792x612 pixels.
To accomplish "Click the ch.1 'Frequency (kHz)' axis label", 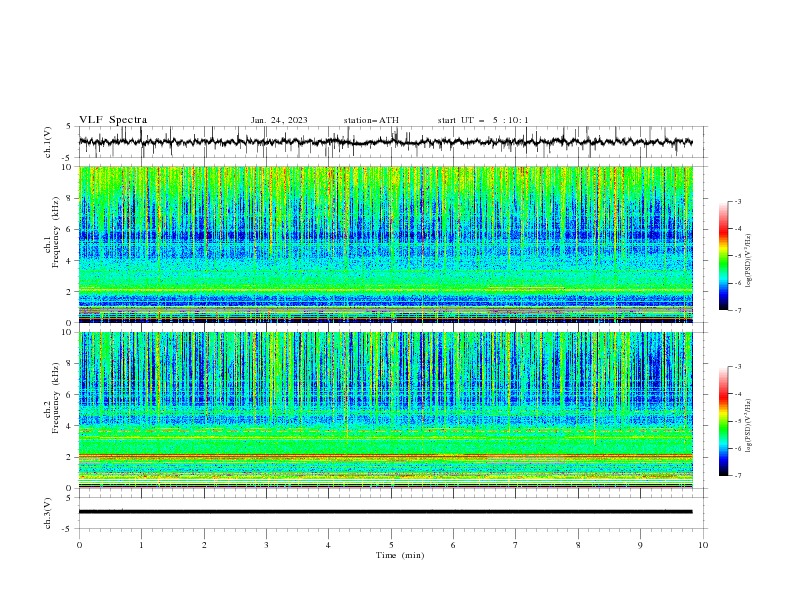I will click(x=56, y=234).
